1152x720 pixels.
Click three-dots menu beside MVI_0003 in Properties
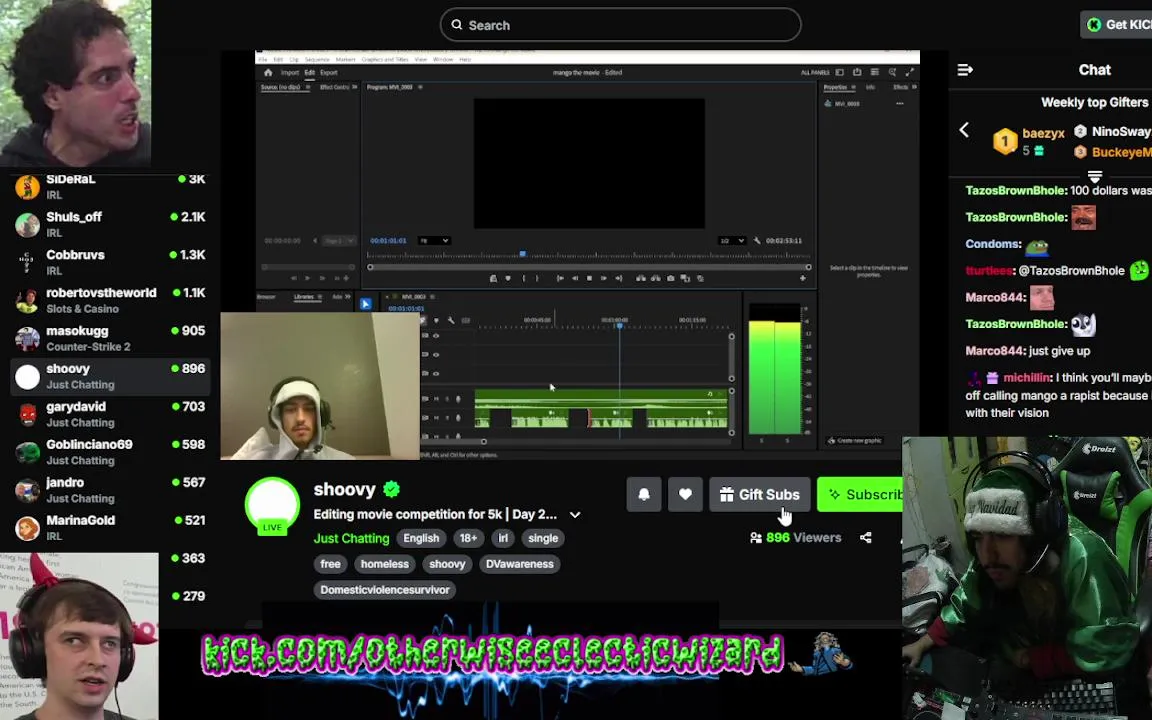point(899,104)
